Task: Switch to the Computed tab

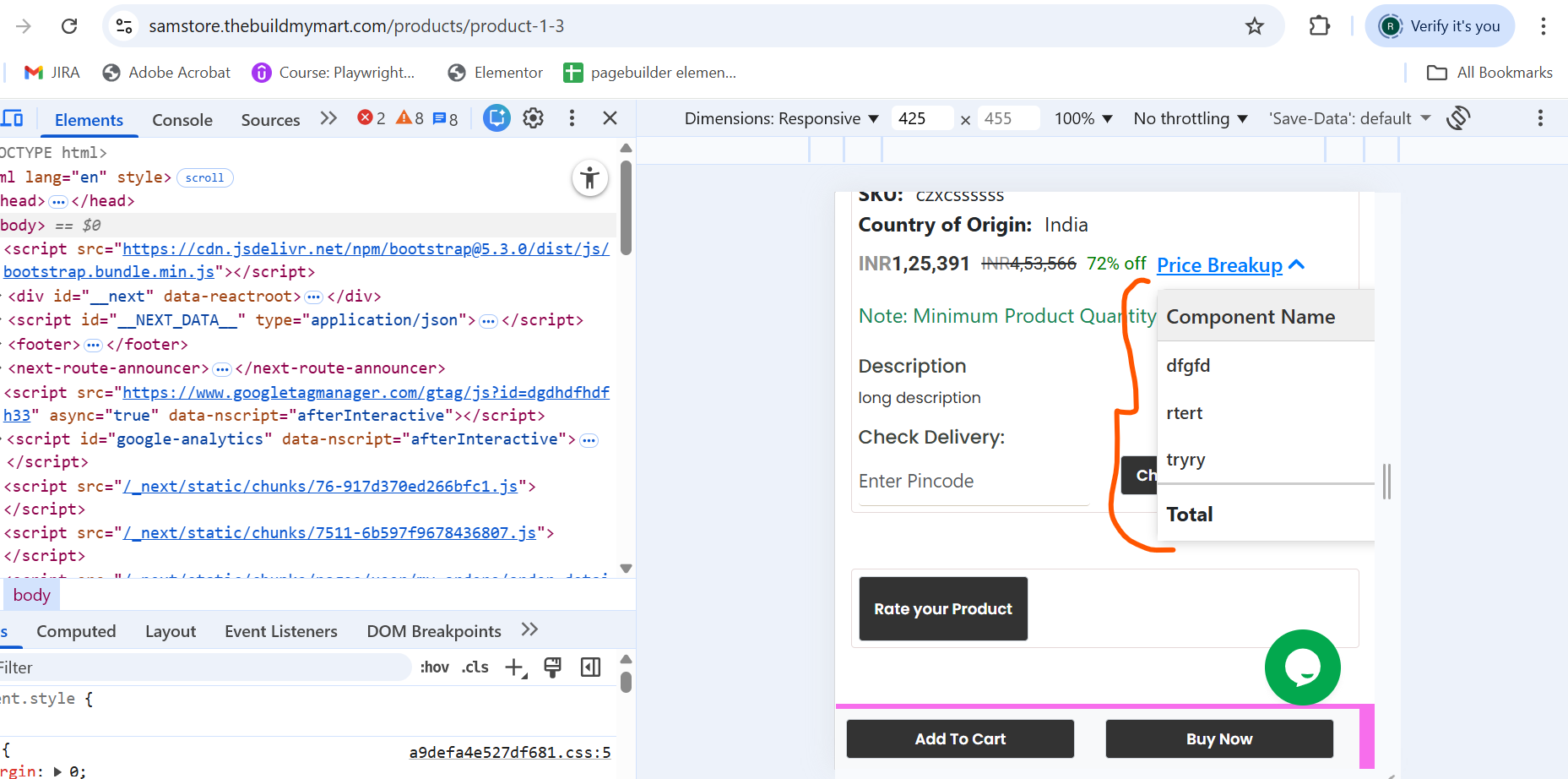Action: click(76, 631)
